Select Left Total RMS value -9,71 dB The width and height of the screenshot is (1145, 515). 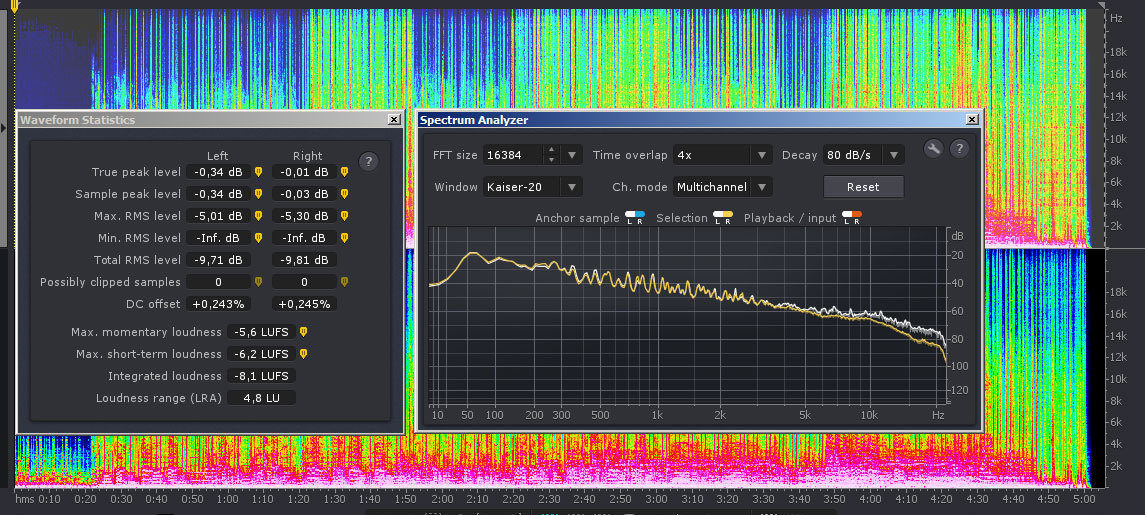(218, 260)
